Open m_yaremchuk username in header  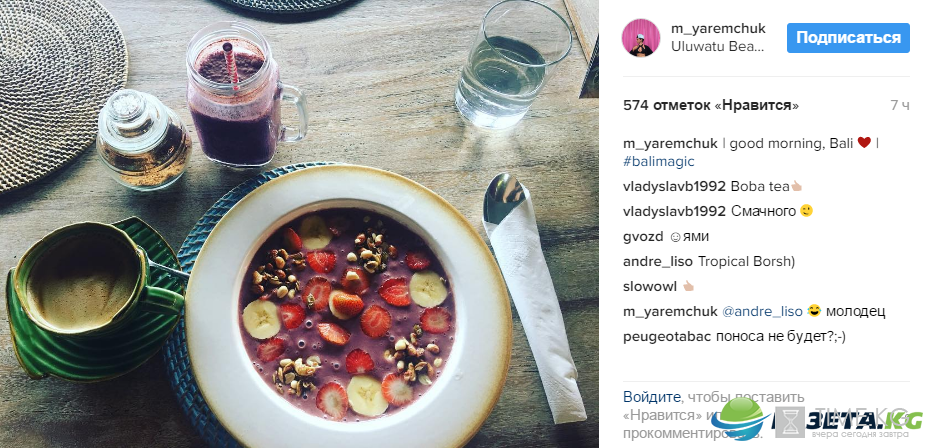718,28
